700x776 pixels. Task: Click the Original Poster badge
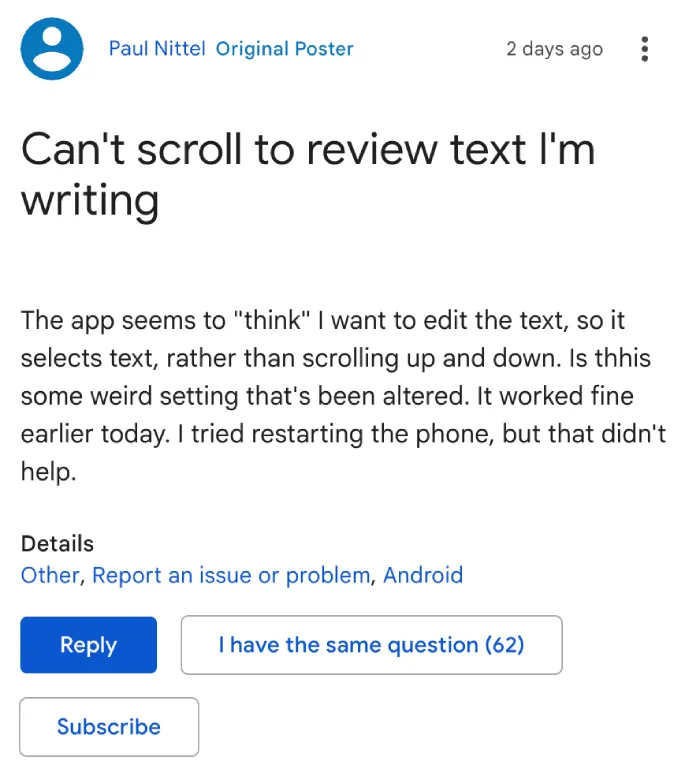click(x=284, y=48)
